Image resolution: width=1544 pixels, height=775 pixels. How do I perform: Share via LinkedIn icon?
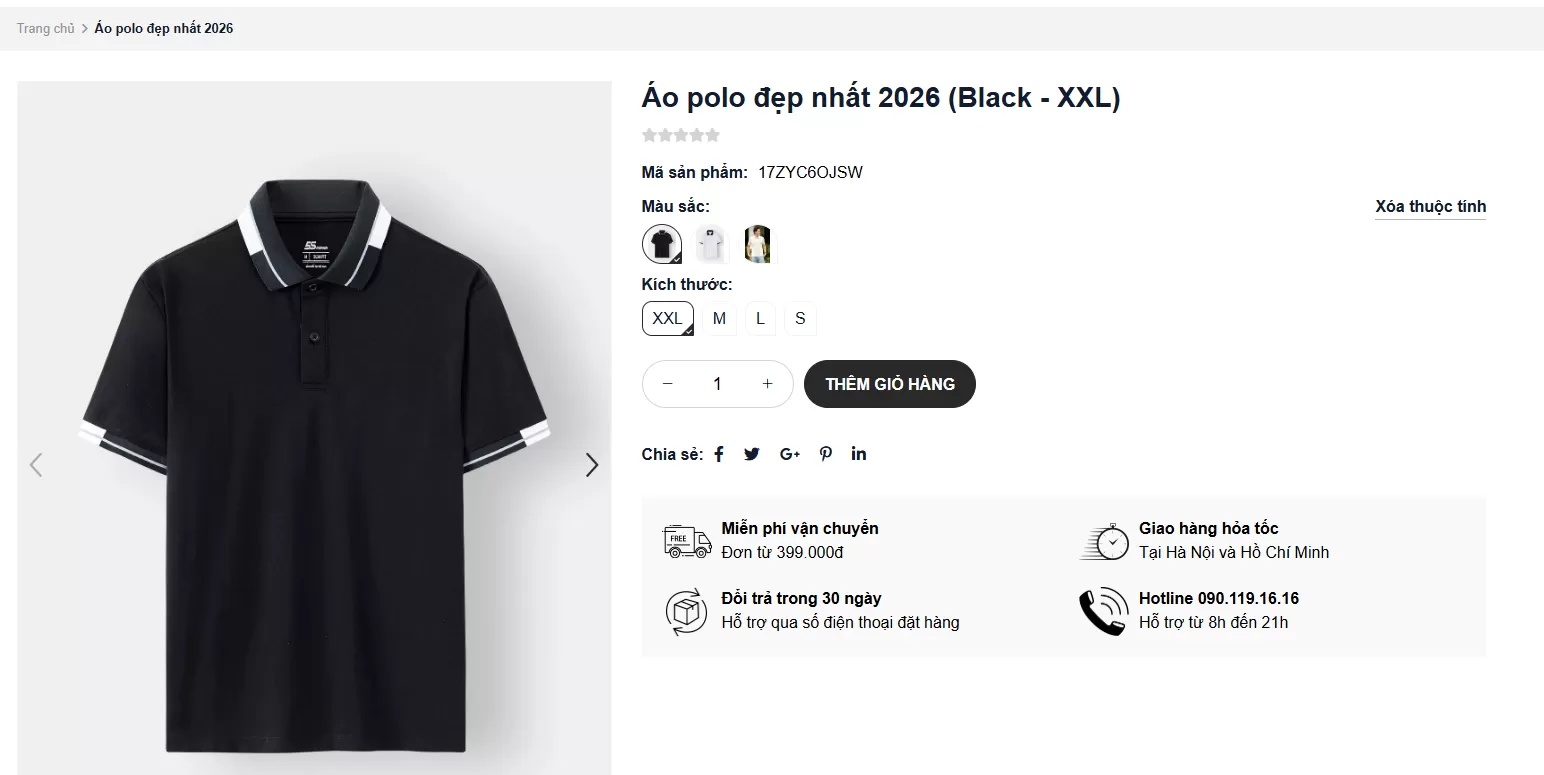point(859,454)
